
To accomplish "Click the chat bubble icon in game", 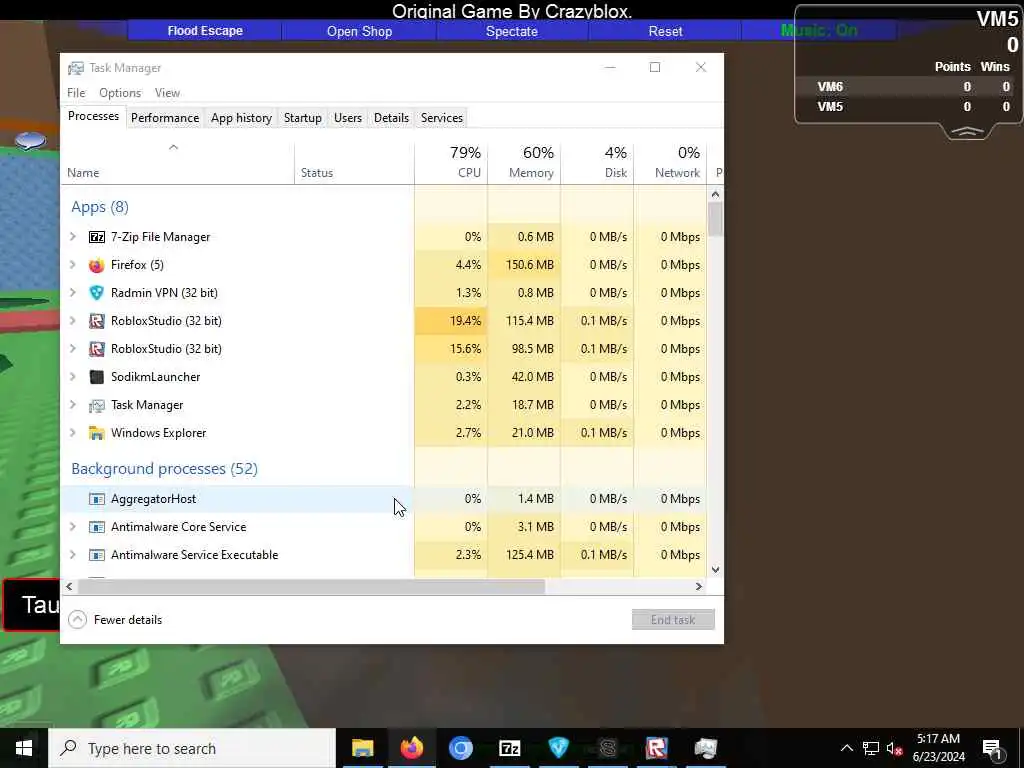I will 30,140.
